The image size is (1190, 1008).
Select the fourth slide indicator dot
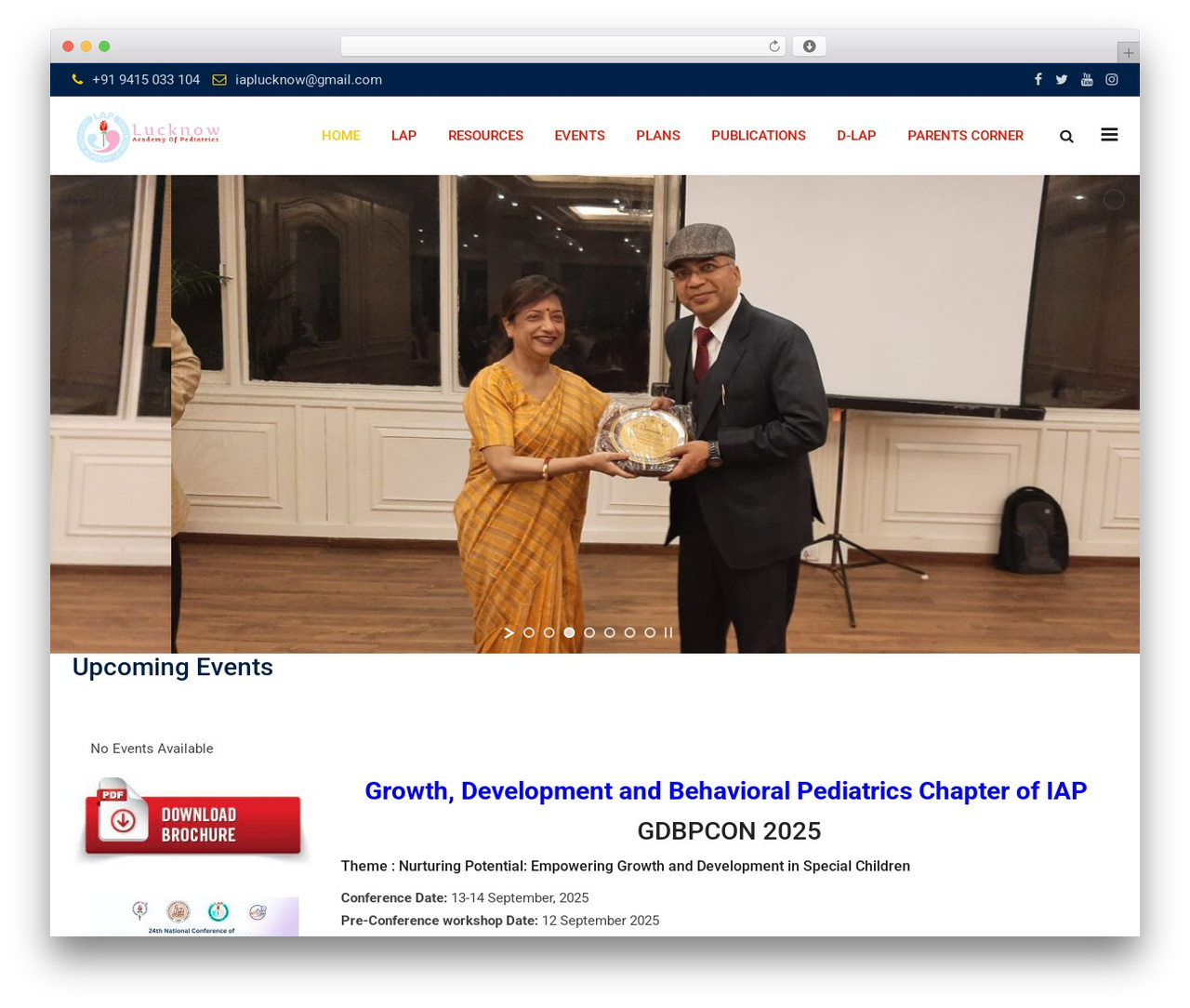click(x=589, y=632)
